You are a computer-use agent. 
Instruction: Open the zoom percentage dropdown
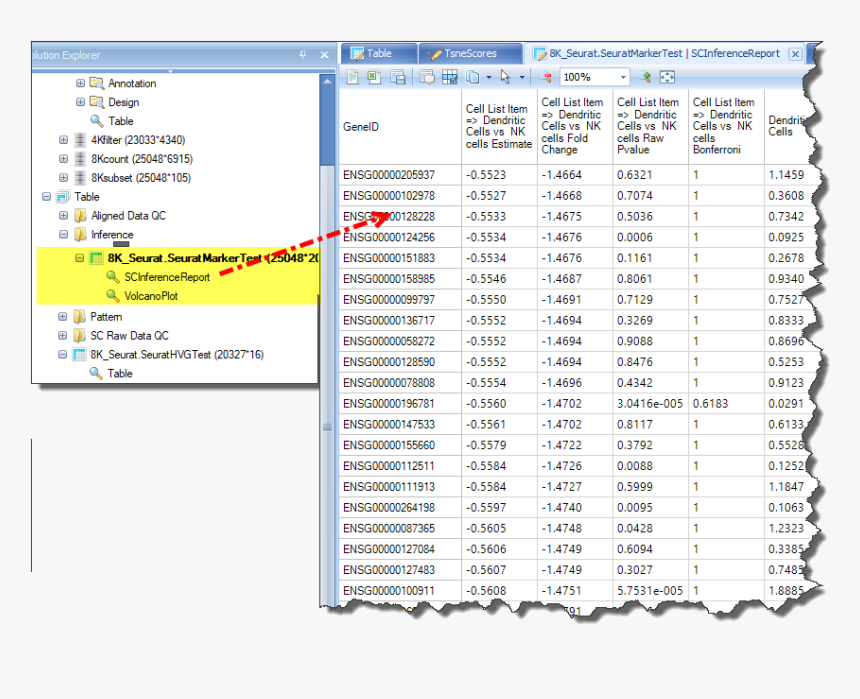623,77
